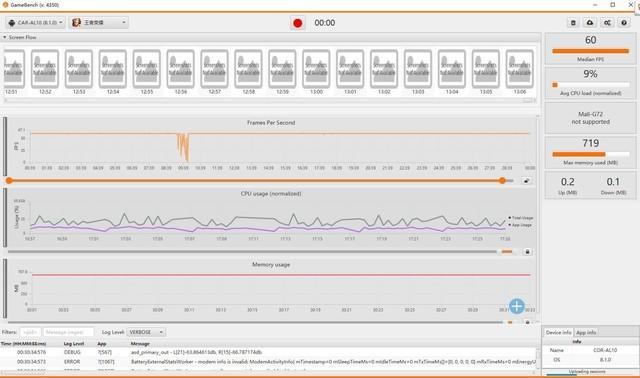Click the blue plus button on Memory chart
The image size is (640, 378).
tap(517, 306)
